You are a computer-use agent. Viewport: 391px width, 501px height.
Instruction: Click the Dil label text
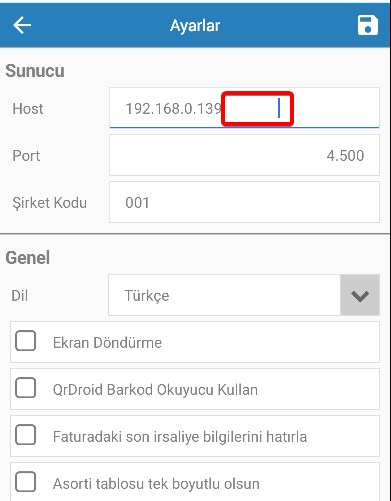(20, 296)
